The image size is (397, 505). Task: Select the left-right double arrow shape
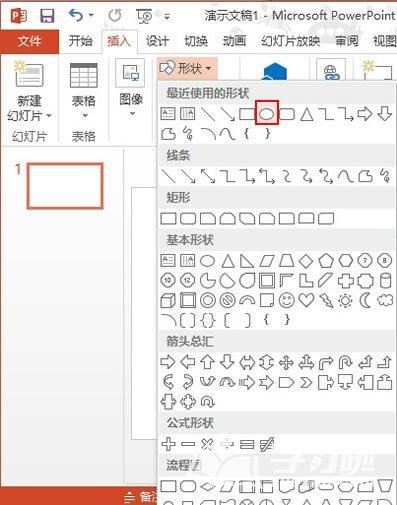[x=247, y=362]
